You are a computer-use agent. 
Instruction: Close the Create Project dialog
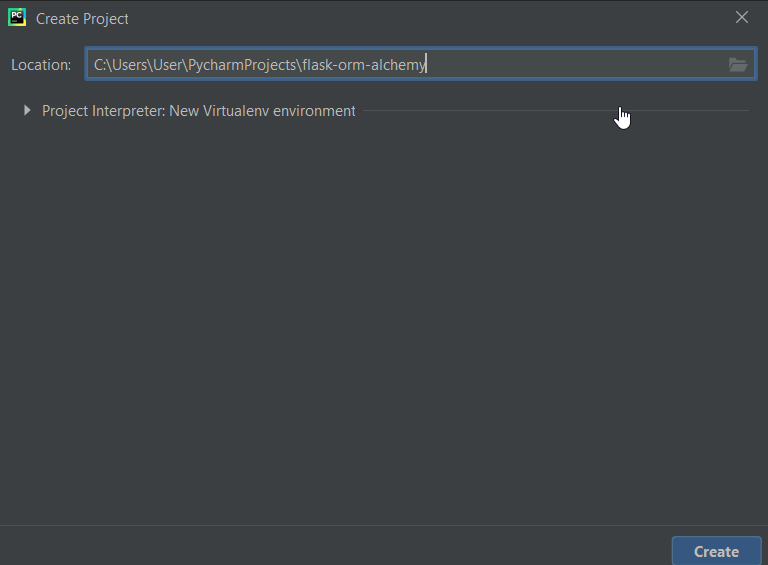pos(742,18)
